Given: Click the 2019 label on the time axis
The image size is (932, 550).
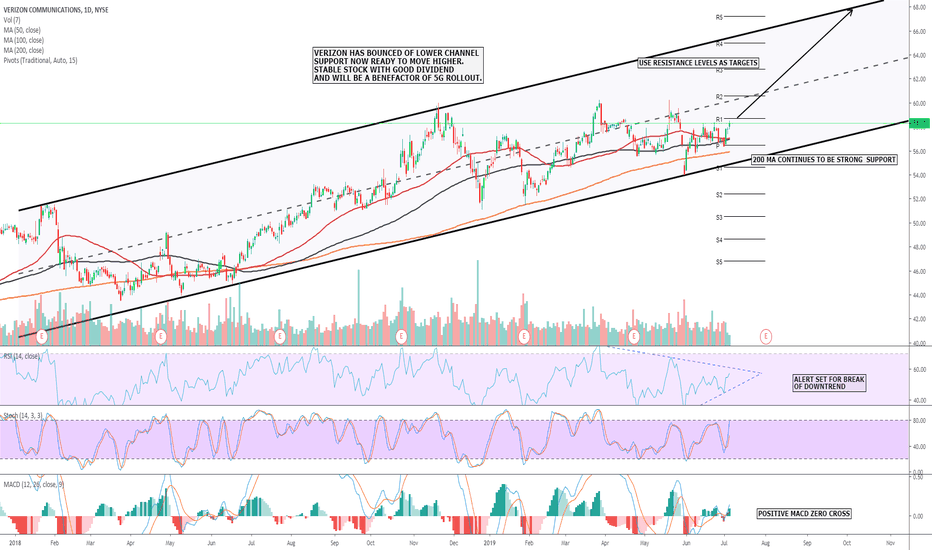Looking at the screenshot, I should pyautogui.click(x=489, y=543).
